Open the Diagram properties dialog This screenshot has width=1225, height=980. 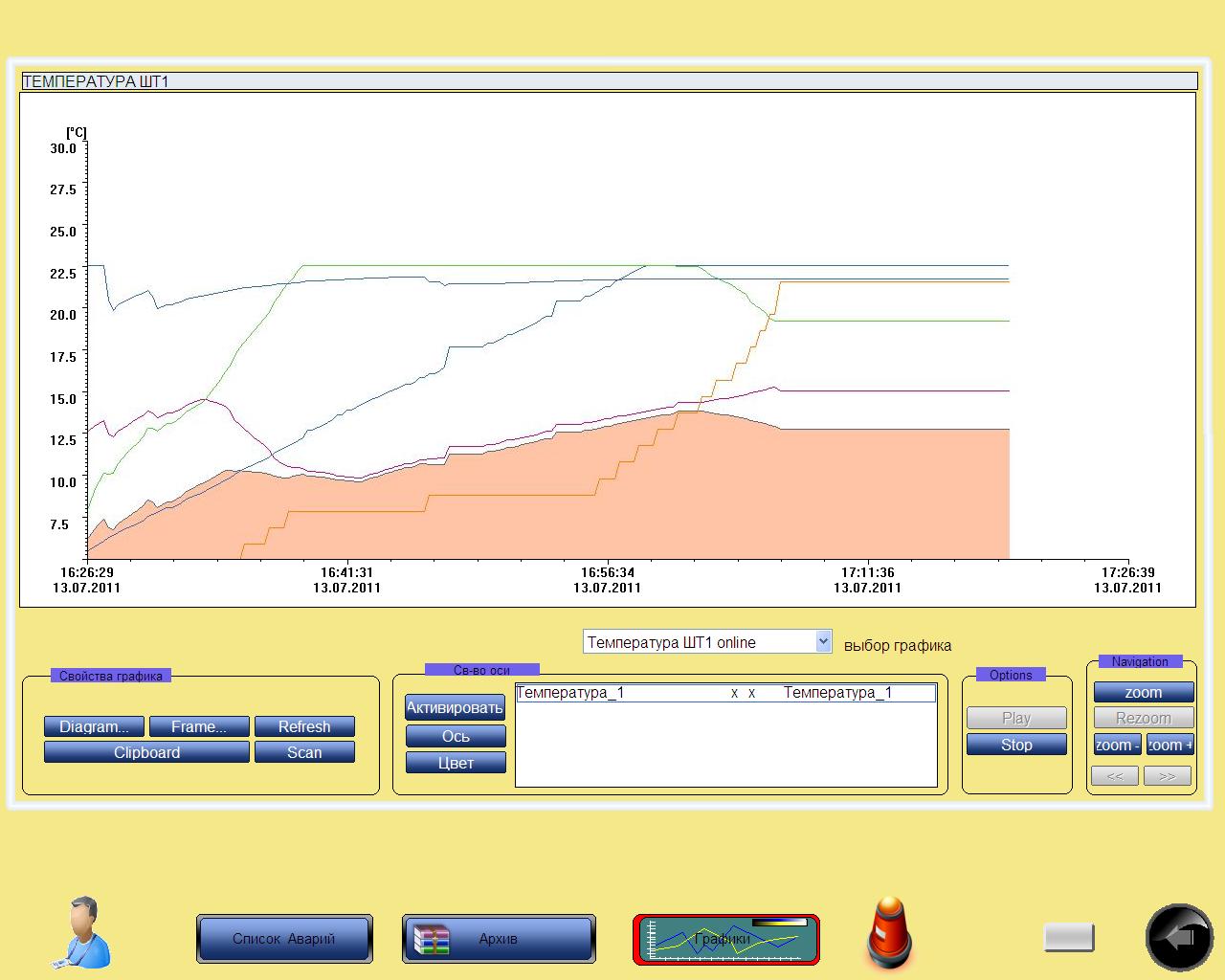94,726
